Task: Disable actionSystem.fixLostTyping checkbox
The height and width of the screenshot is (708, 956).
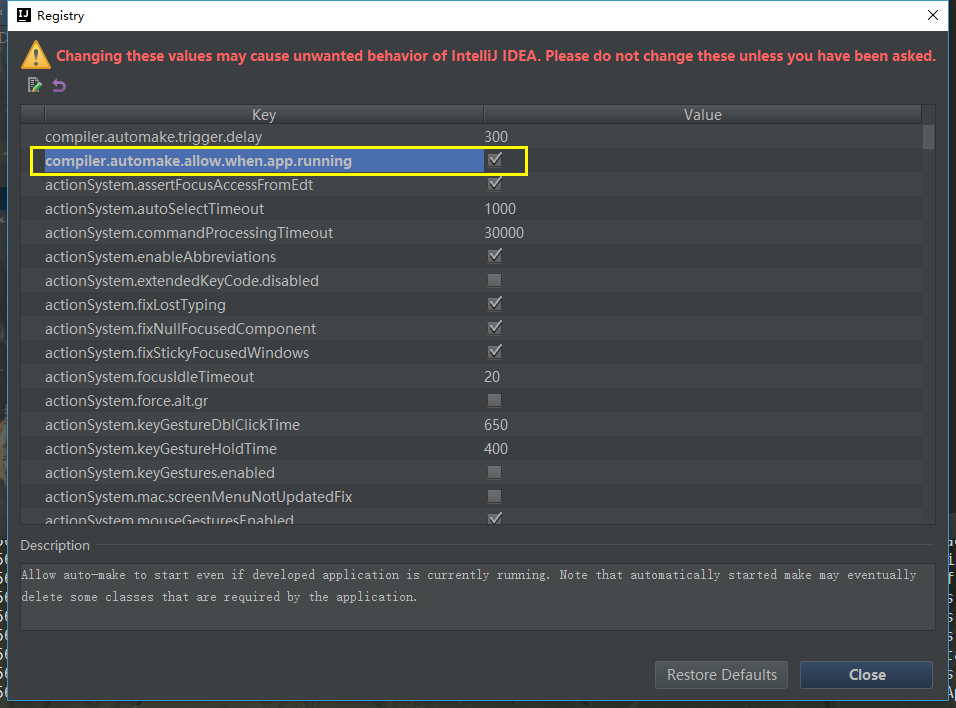Action: tap(494, 304)
